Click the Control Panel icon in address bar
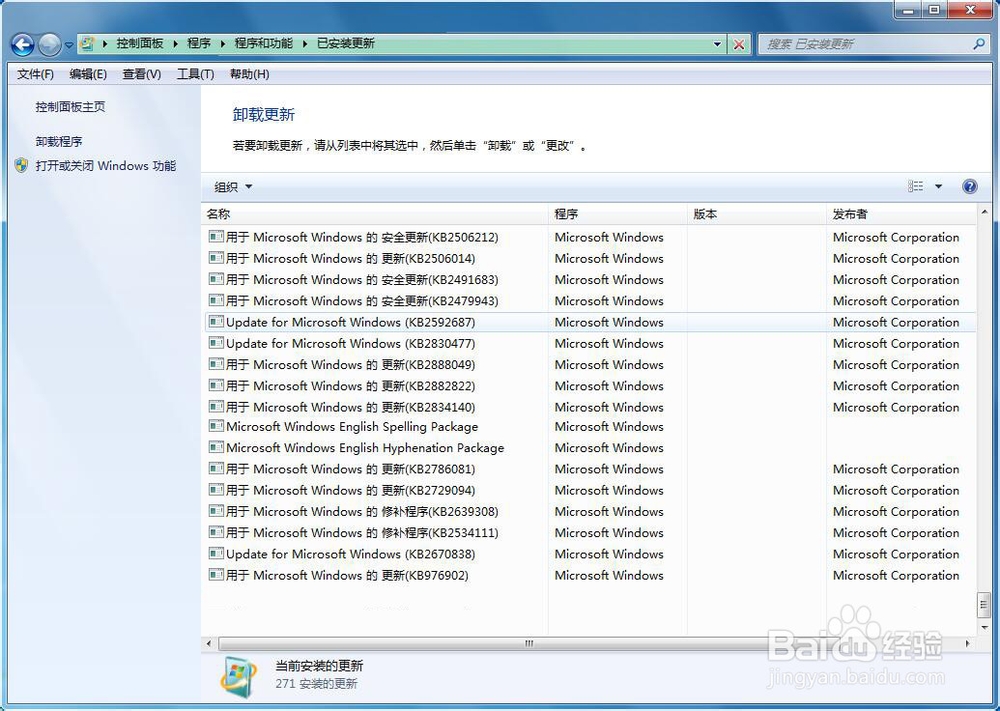Image resolution: width=1000 pixels, height=711 pixels. 87,44
